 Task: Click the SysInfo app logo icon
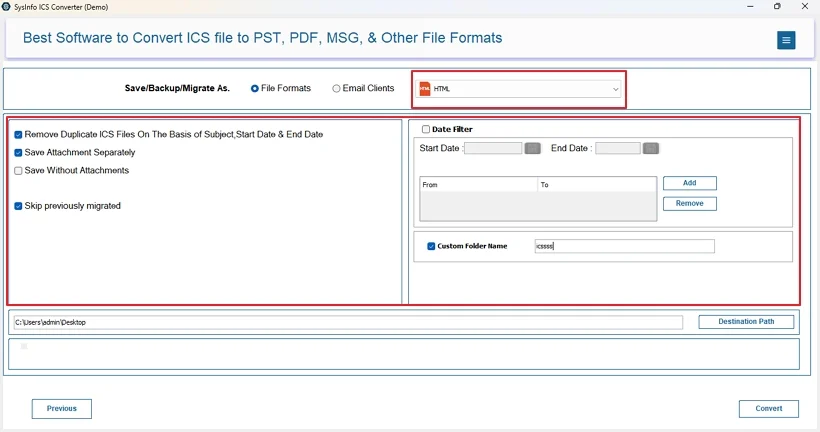(x=6, y=7)
